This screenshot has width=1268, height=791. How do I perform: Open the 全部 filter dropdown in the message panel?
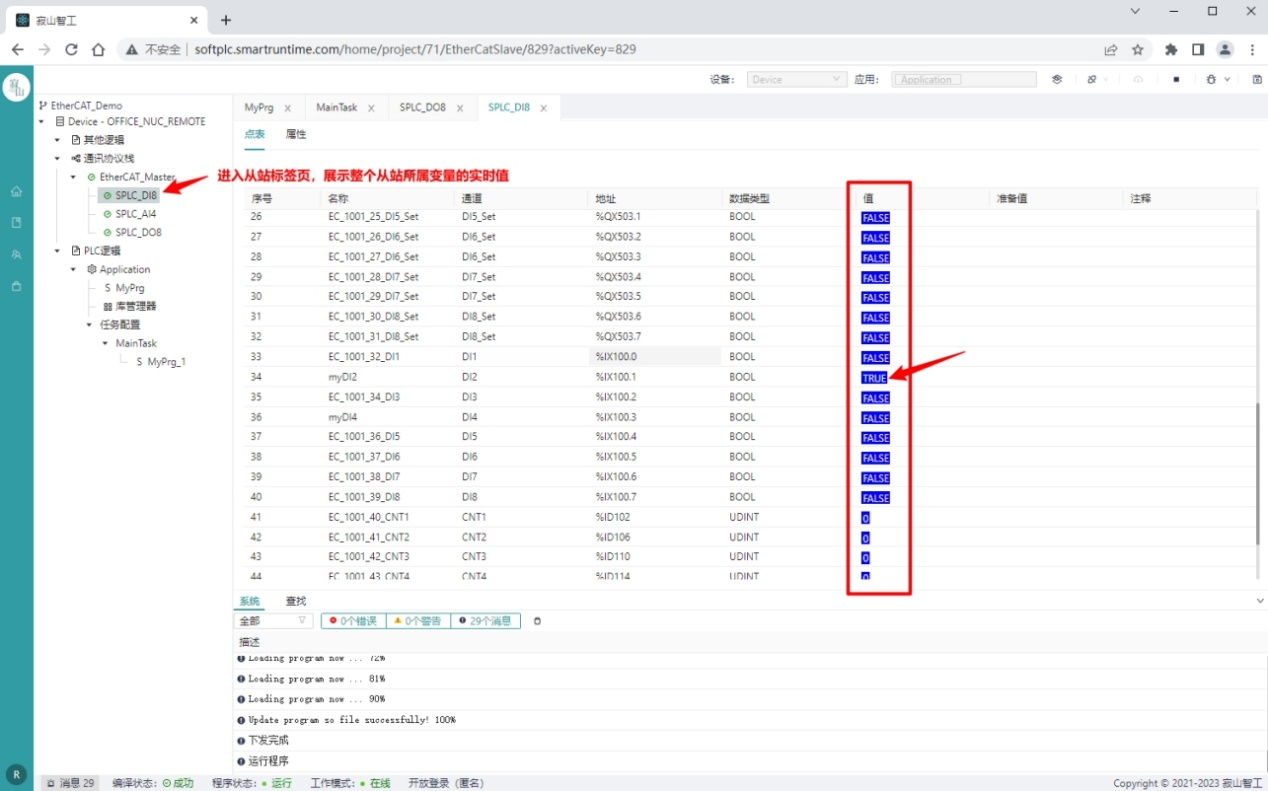pyautogui.click(x=275, y=621)
